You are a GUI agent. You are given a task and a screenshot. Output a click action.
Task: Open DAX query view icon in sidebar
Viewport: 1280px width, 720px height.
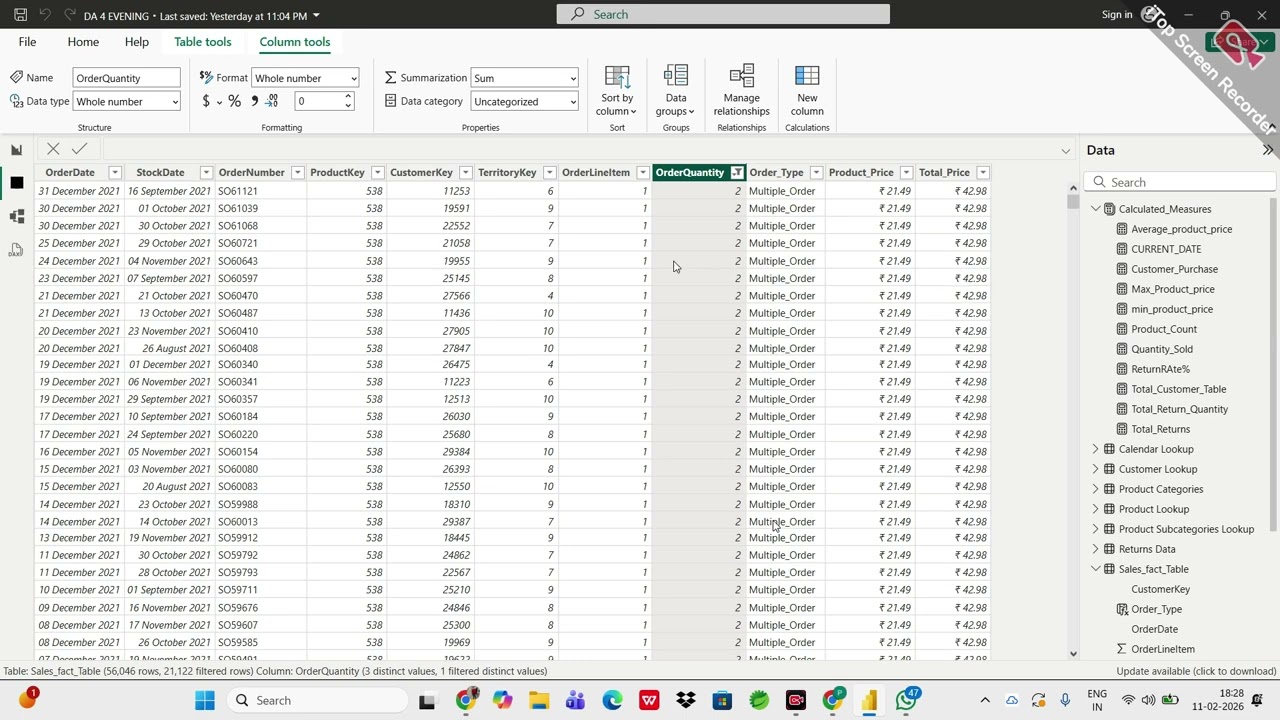[16, 250]
